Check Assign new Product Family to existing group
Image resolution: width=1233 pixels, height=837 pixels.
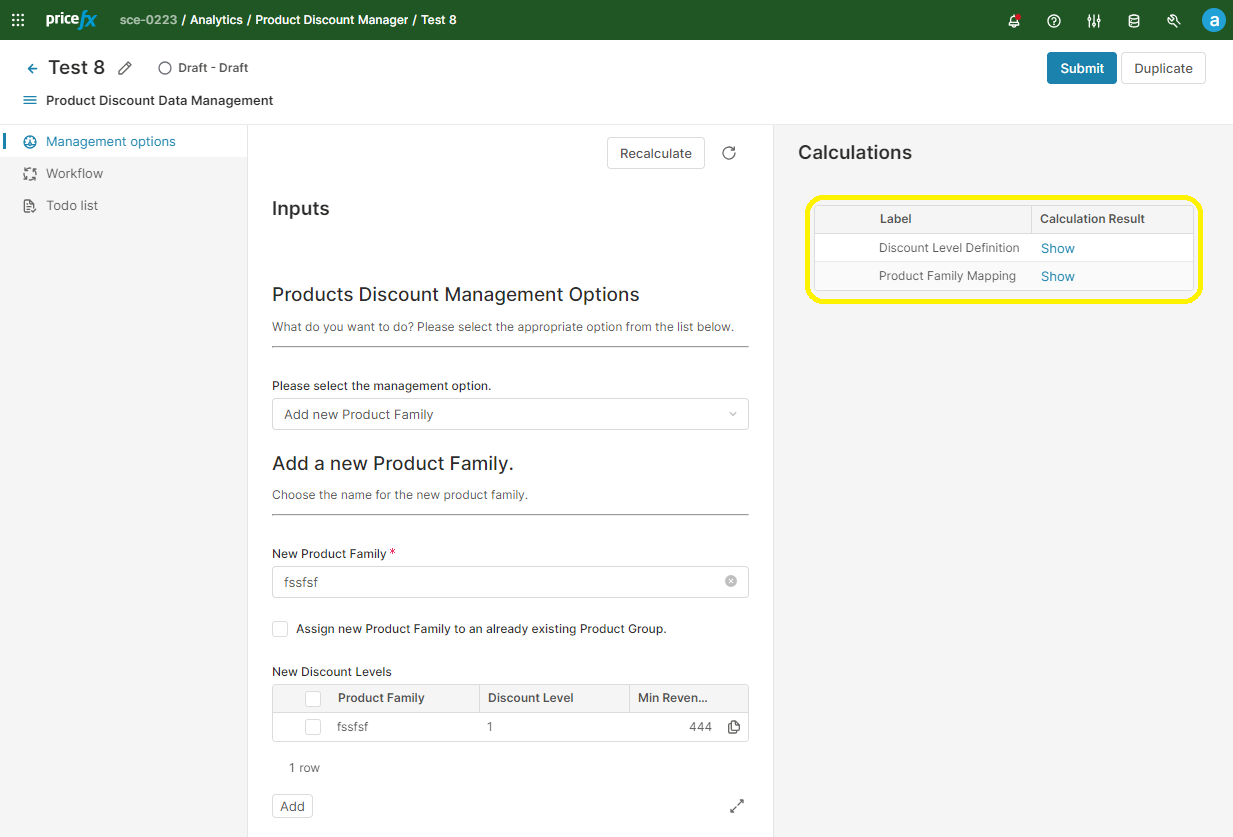tap(280, 629)
